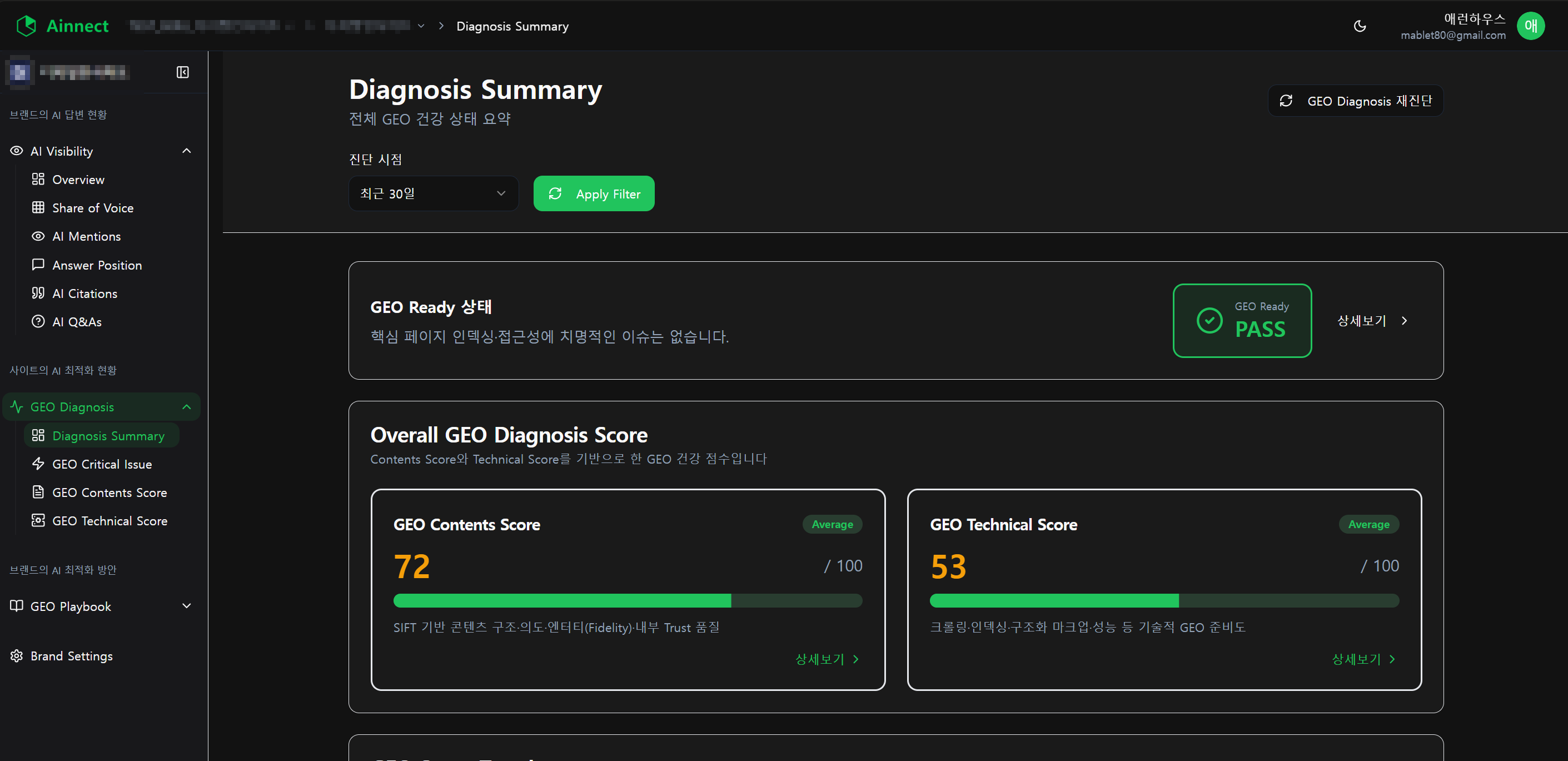Viewport: 1568px width, 761px height.
Task: Collapse the GEO Diagnosis section
Action: tap(186, 407)
